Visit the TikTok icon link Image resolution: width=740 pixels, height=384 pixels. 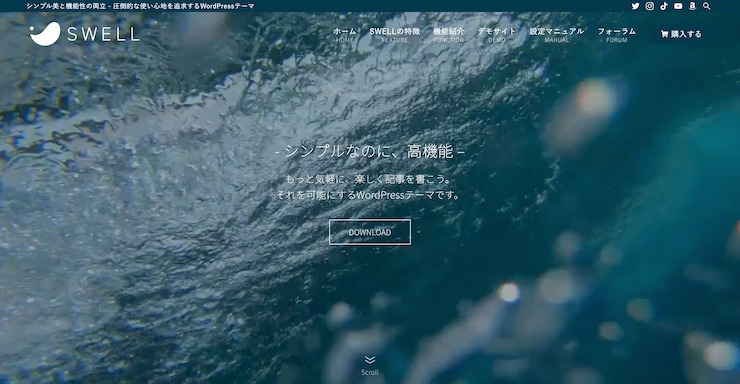tap(664, 6)
